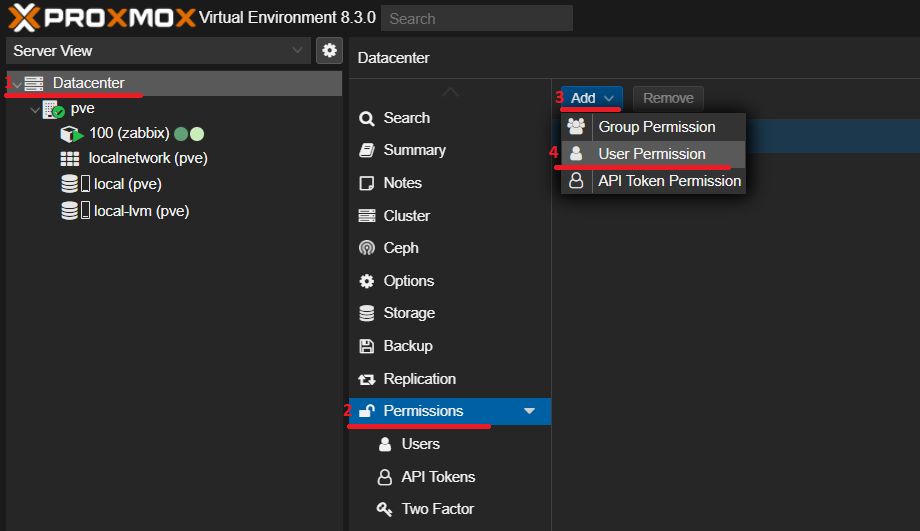Click the localnetwork grid icon
Screen dimensions: 920x531
click(70, 158)
